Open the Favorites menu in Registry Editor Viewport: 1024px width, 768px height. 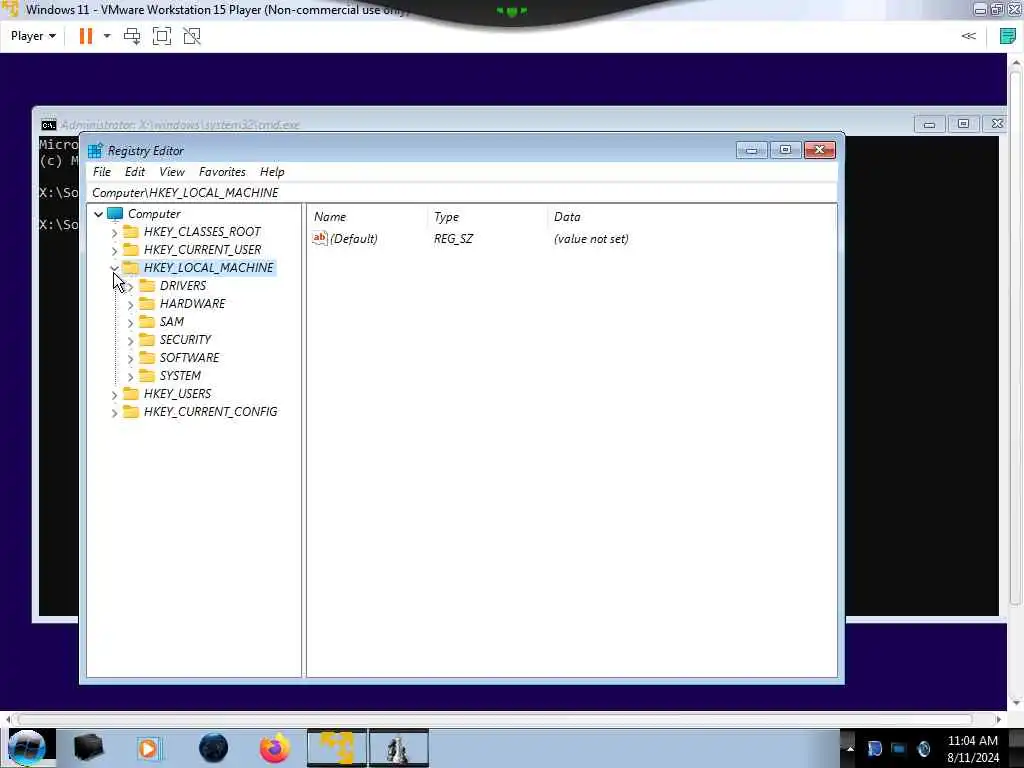coord(222,172)
